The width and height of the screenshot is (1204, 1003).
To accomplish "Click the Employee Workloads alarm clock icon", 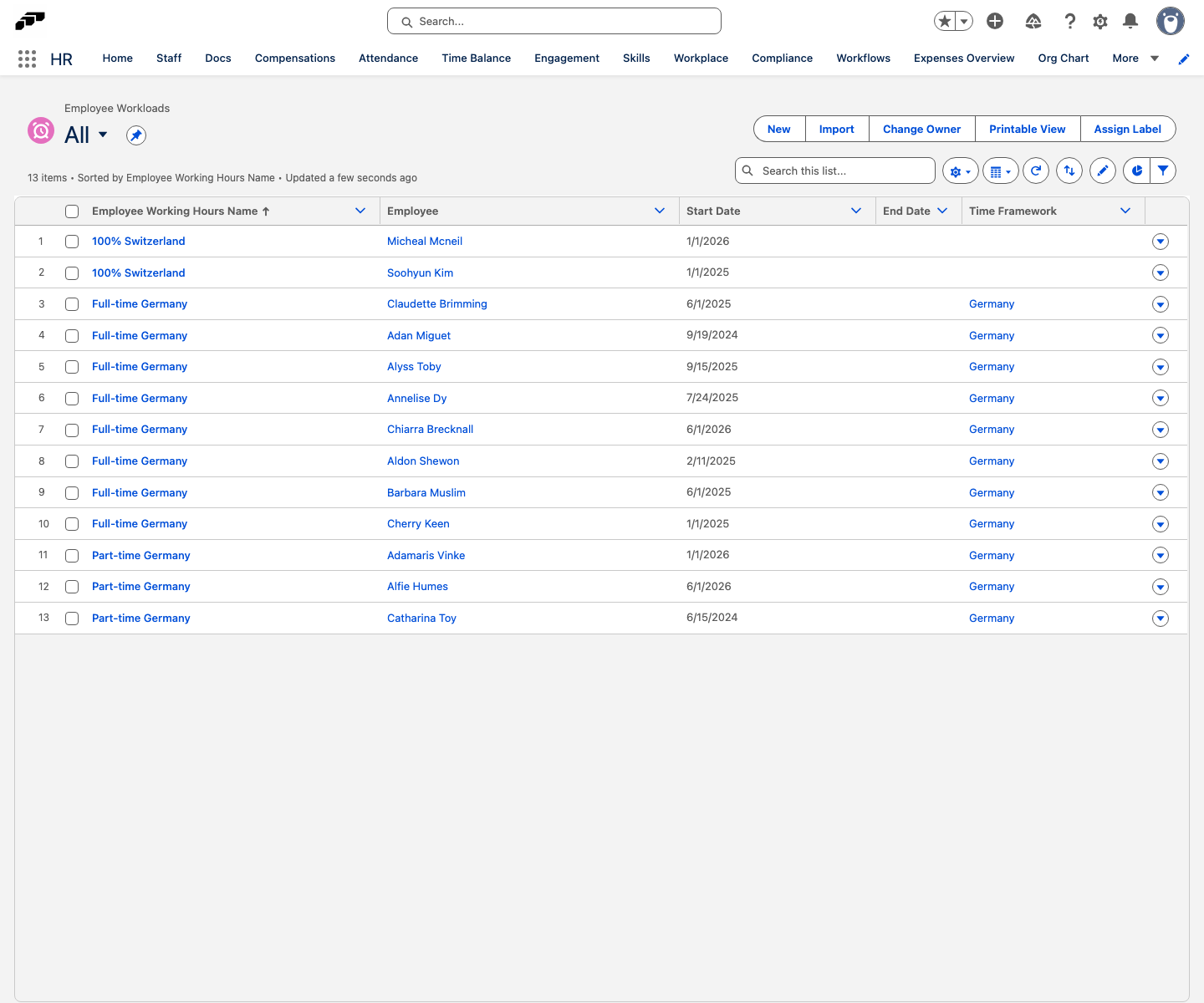I will (x=41, y=130).
